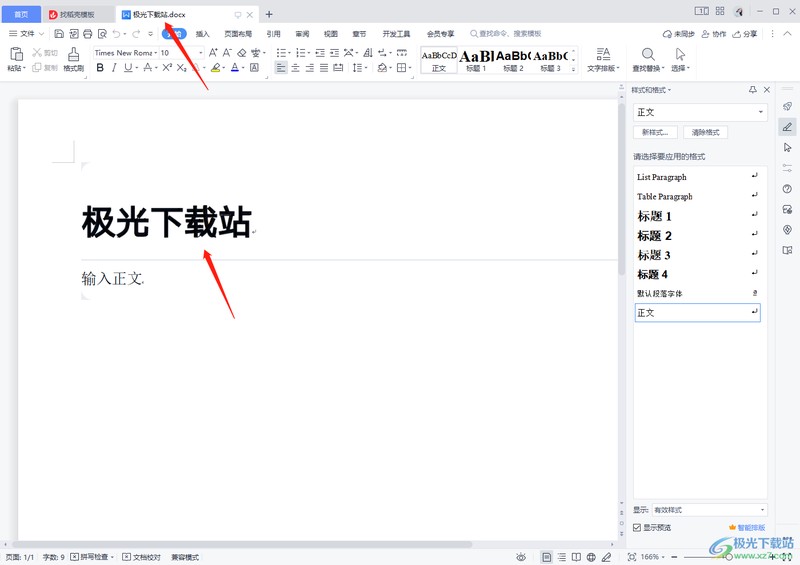The width and height of the screenshot is (800, 565).
Task: Toggle Italic formatting
Action: (x=114, y=67)
